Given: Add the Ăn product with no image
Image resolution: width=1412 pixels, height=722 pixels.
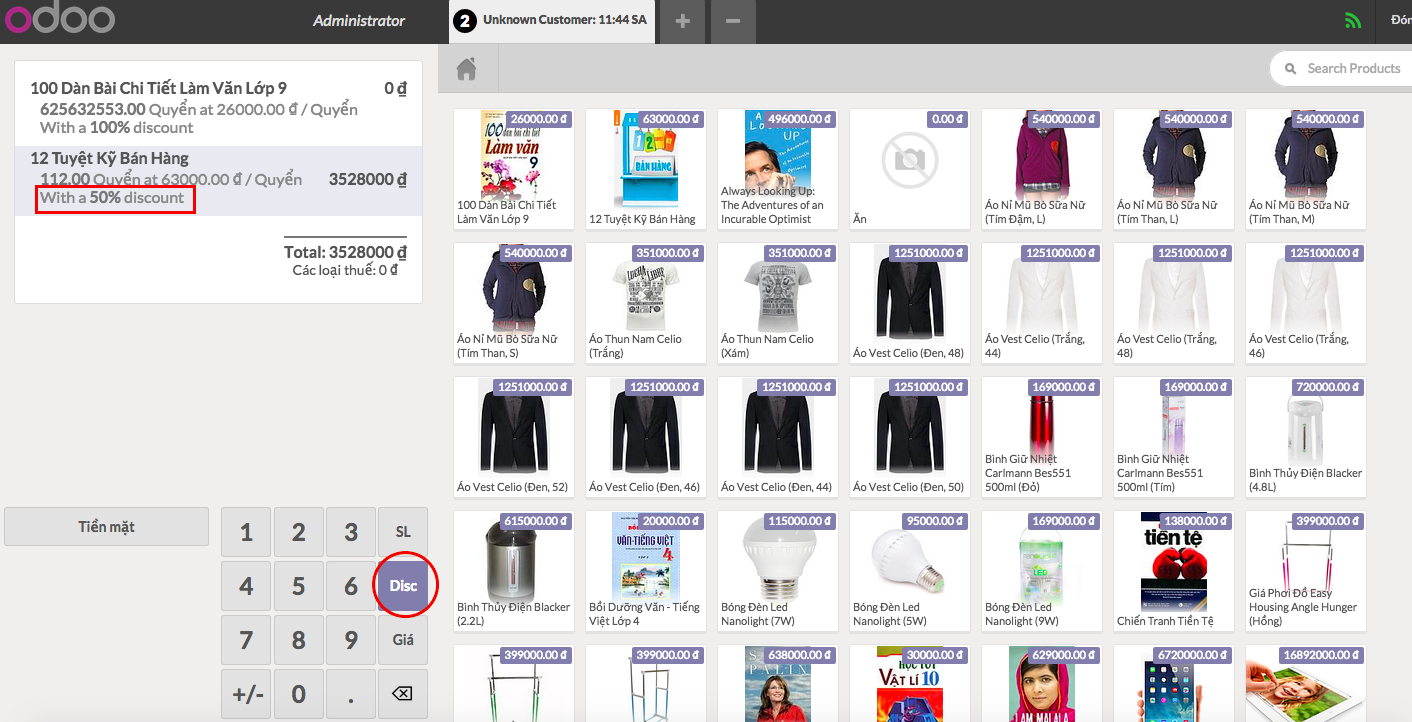Looking at the screenshot, I should (x=910, y=169).
